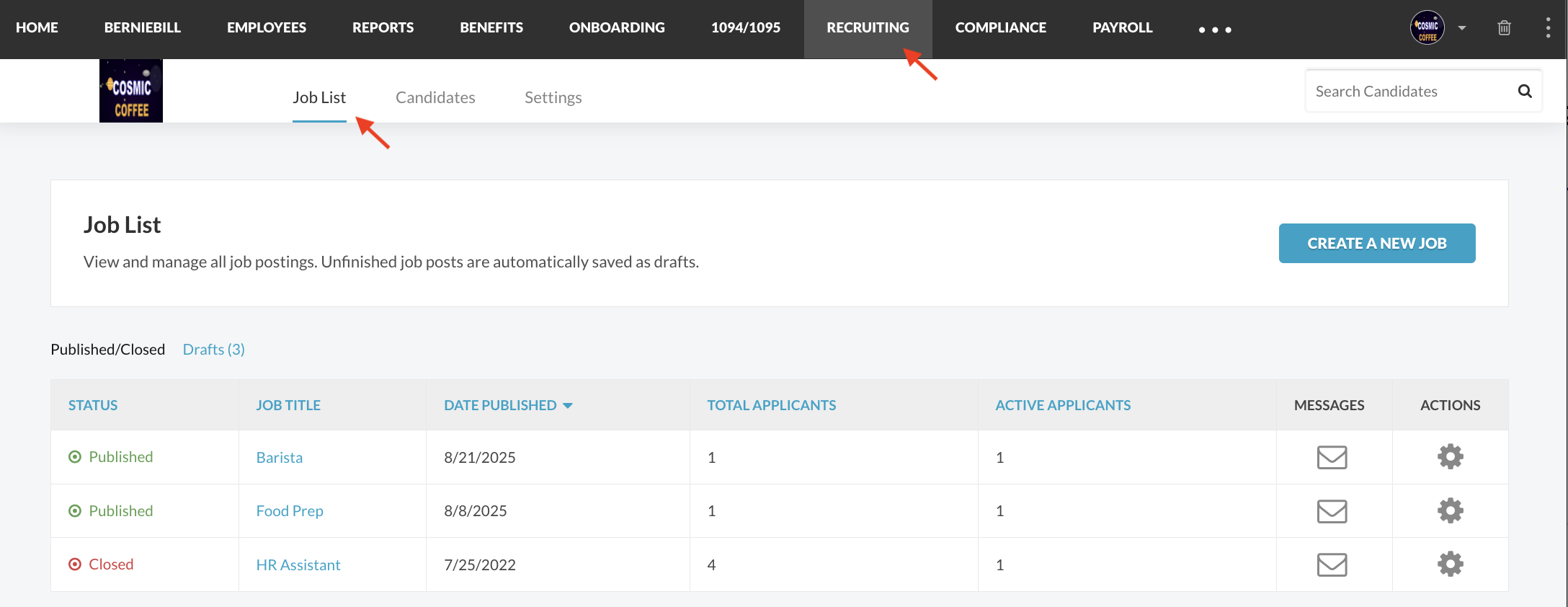Expand the account avatar dropdown arrow

(1462, 28)
